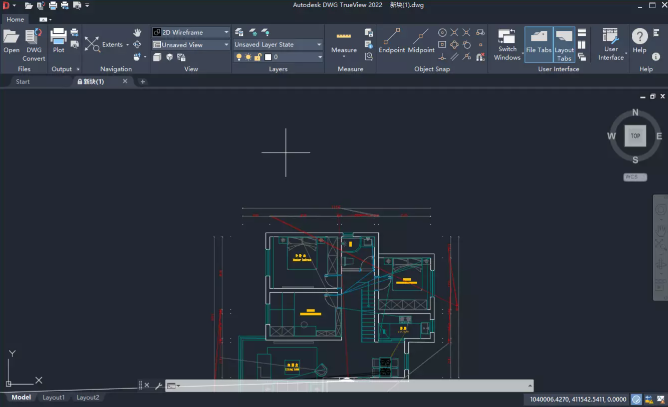Click the TOP face of ViewCube
This screenshot has height=407, width=668.
tap(635, 136)
